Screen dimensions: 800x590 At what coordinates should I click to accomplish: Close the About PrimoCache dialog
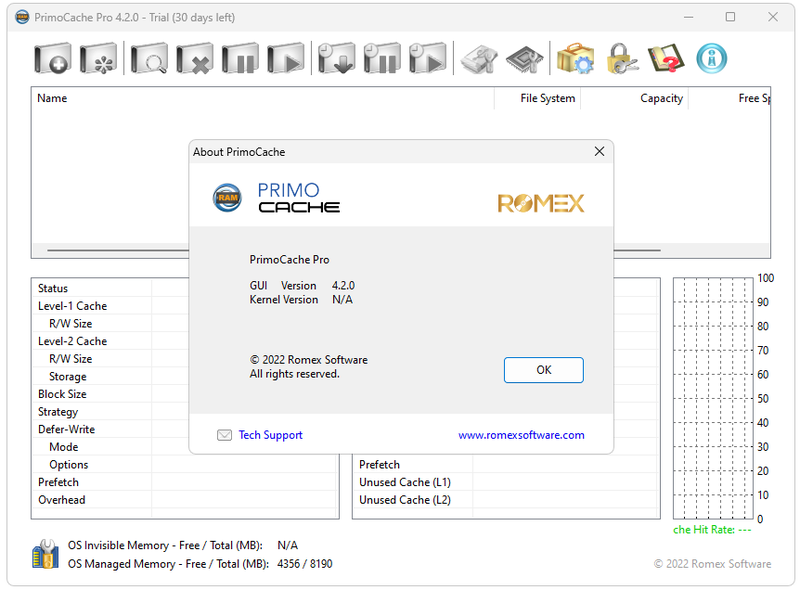[599, 152]
